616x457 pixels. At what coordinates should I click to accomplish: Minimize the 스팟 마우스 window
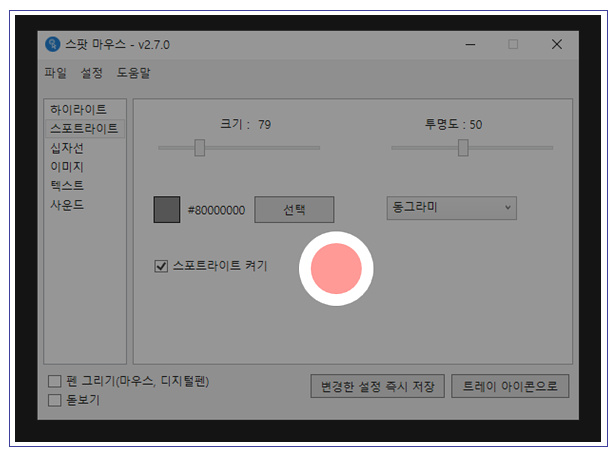click(x=470, y=44)
